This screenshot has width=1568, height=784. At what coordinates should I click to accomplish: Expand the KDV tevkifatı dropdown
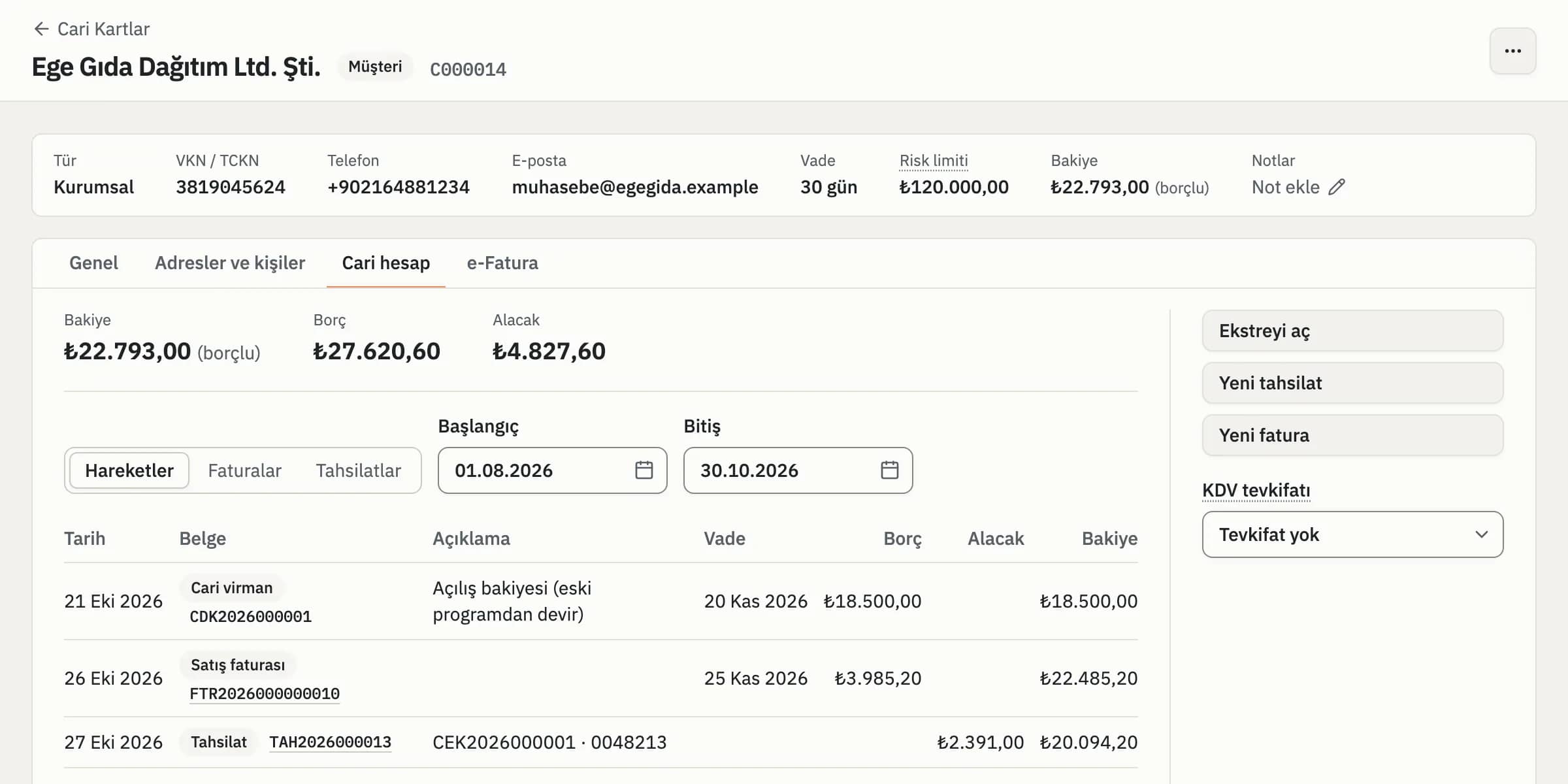point(1352,534)
